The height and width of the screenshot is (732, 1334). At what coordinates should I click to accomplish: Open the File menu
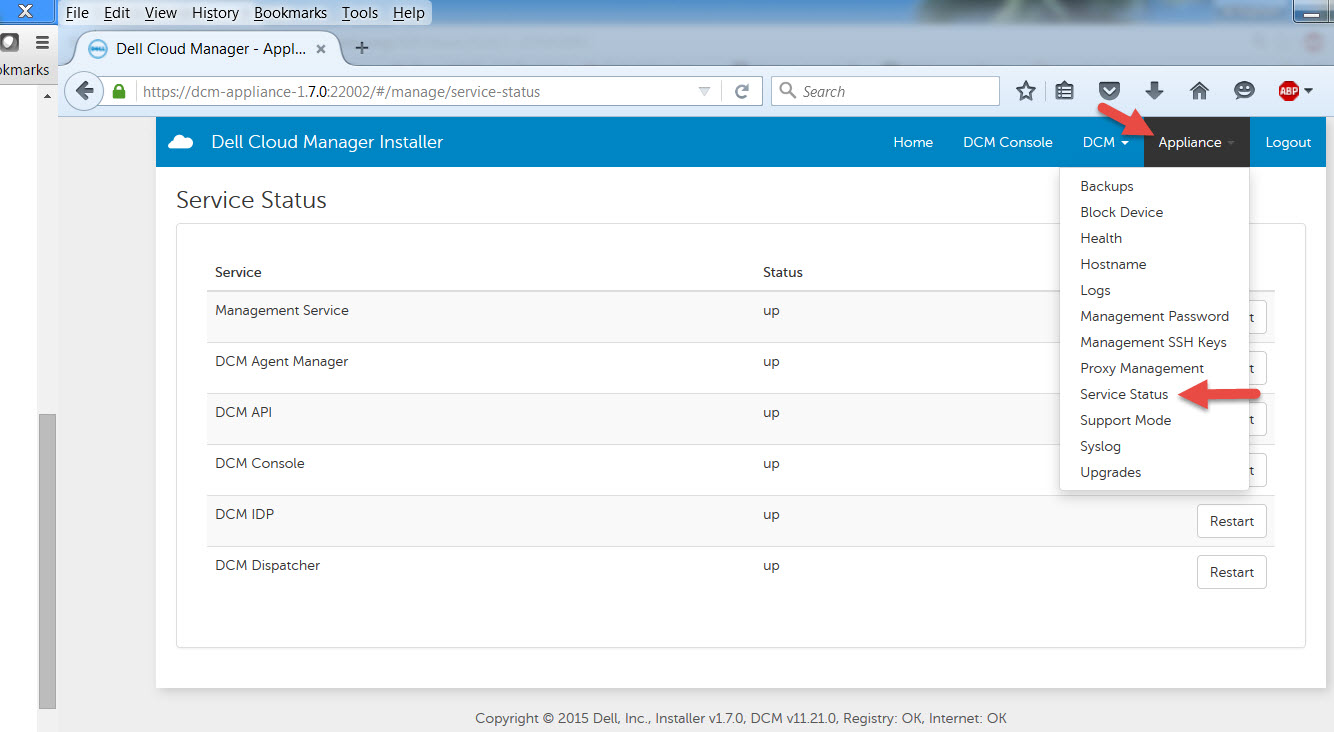[x=77, y=13]
